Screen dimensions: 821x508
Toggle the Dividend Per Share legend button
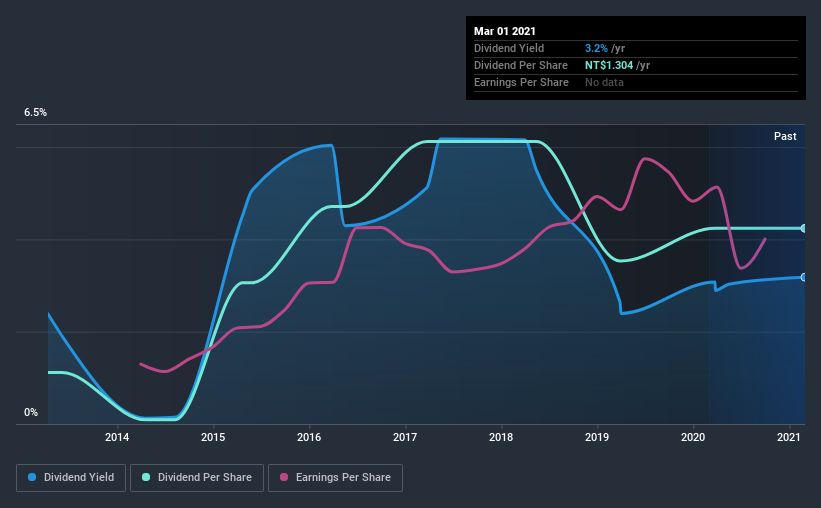pos(197,478)
